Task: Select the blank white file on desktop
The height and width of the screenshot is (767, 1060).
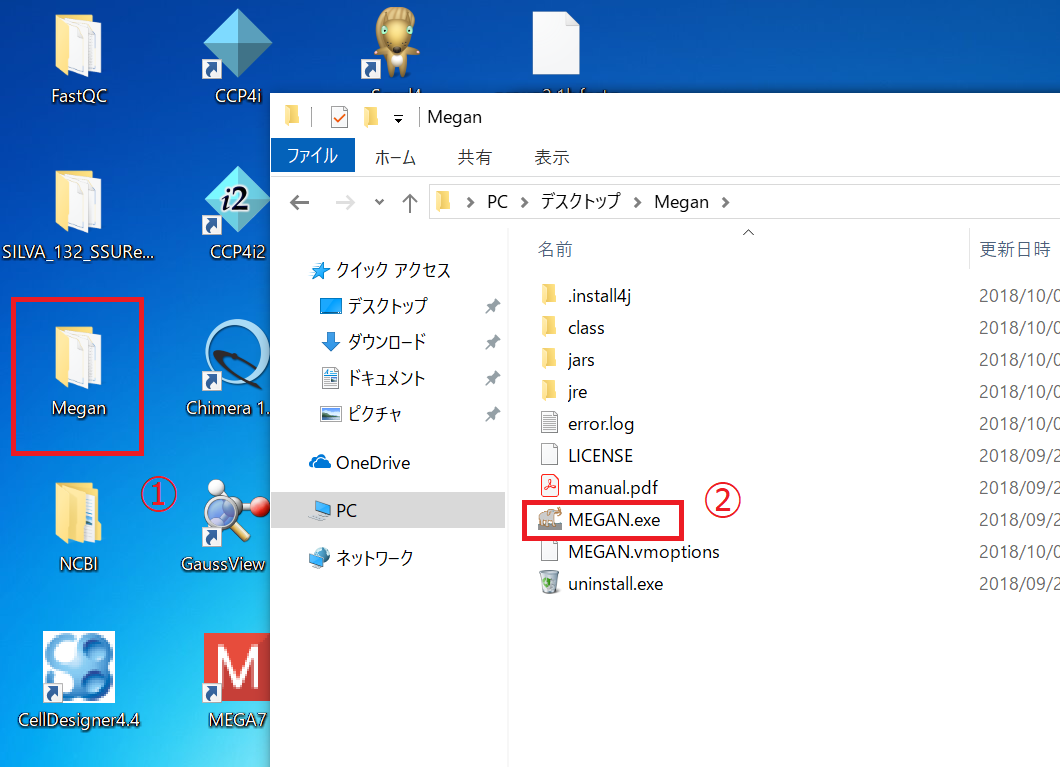Action: point(556,43)
